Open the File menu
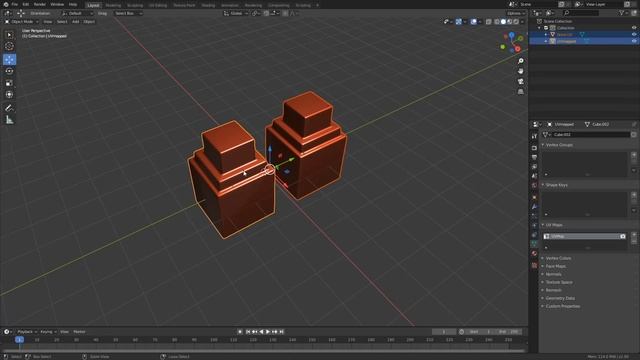Image resolution: width=640 pixels, height=360 pixels. pyautogui.click(x=15, y=4)
